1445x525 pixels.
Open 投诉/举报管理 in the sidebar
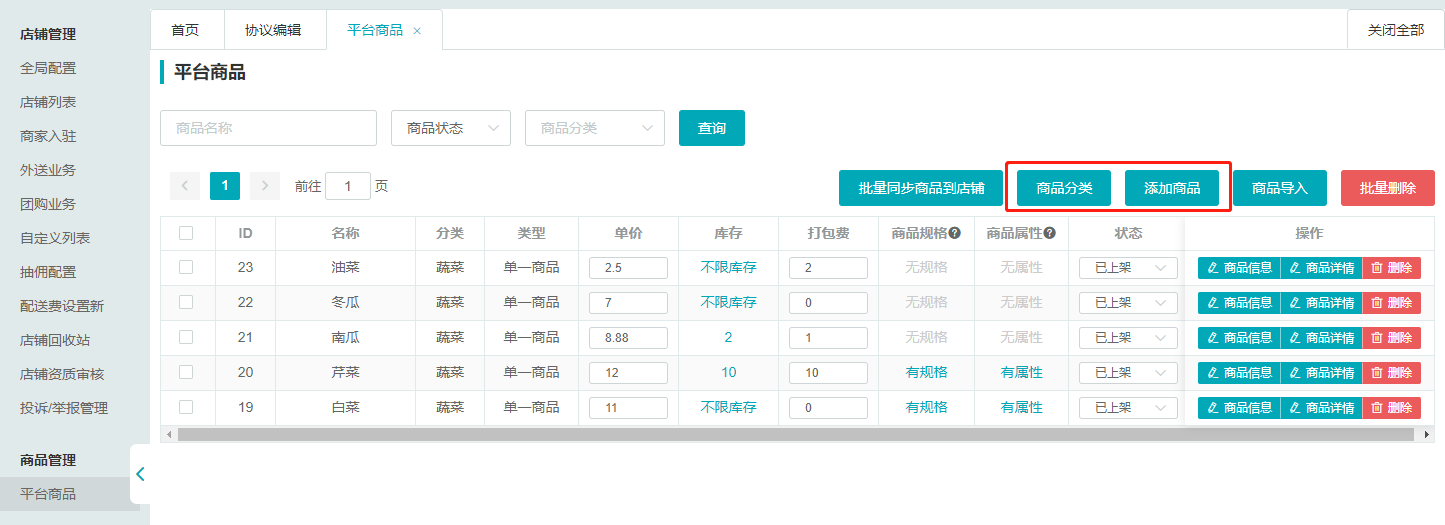click(64, 408)
